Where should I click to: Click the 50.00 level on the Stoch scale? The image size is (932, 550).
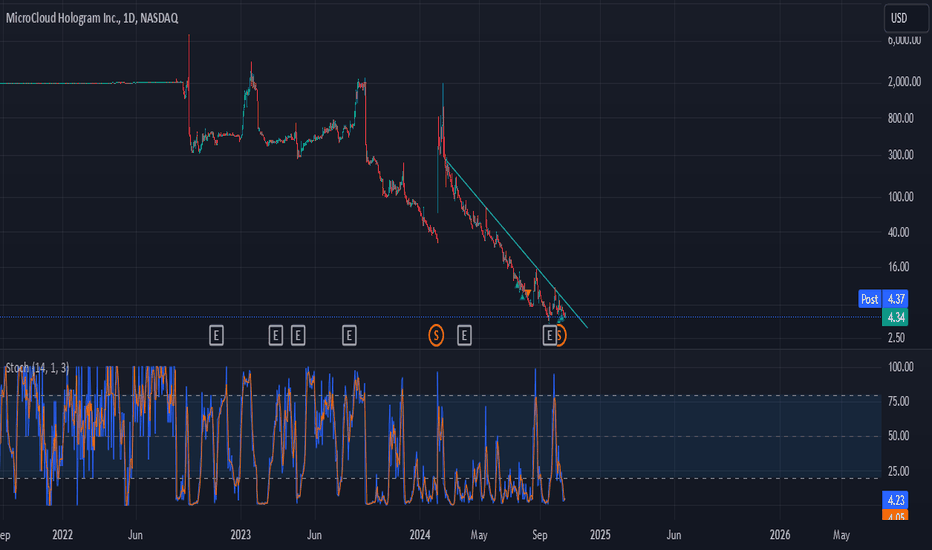pyautogui.click(x=898, y=436)
